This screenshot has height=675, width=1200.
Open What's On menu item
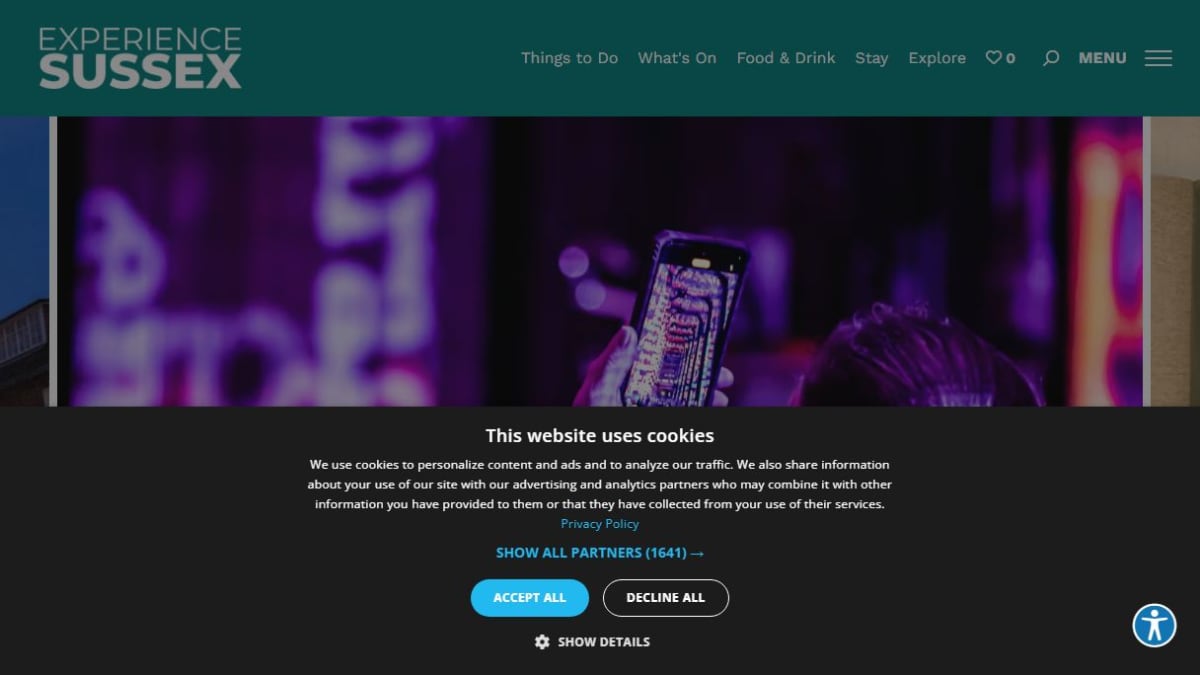tap(677, 58)
